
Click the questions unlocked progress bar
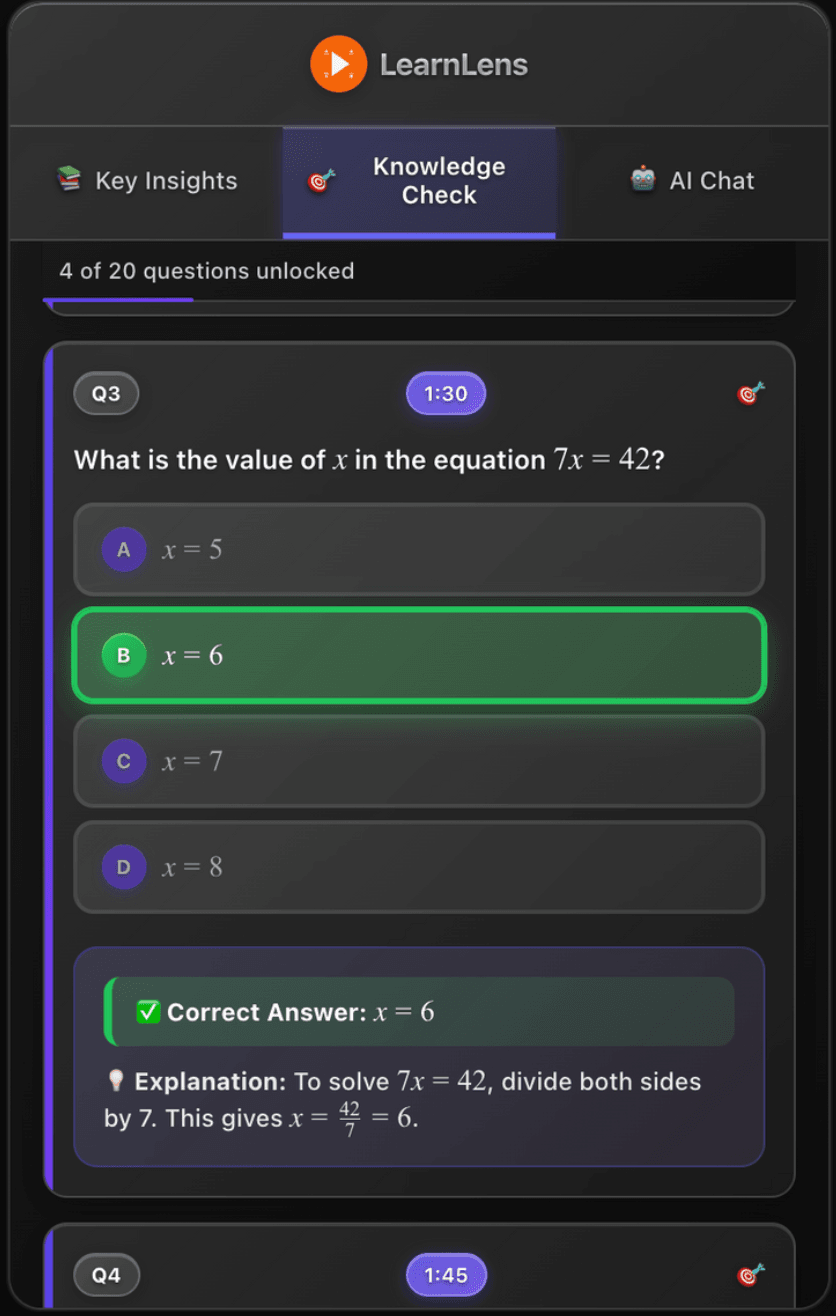coord(418,299)
